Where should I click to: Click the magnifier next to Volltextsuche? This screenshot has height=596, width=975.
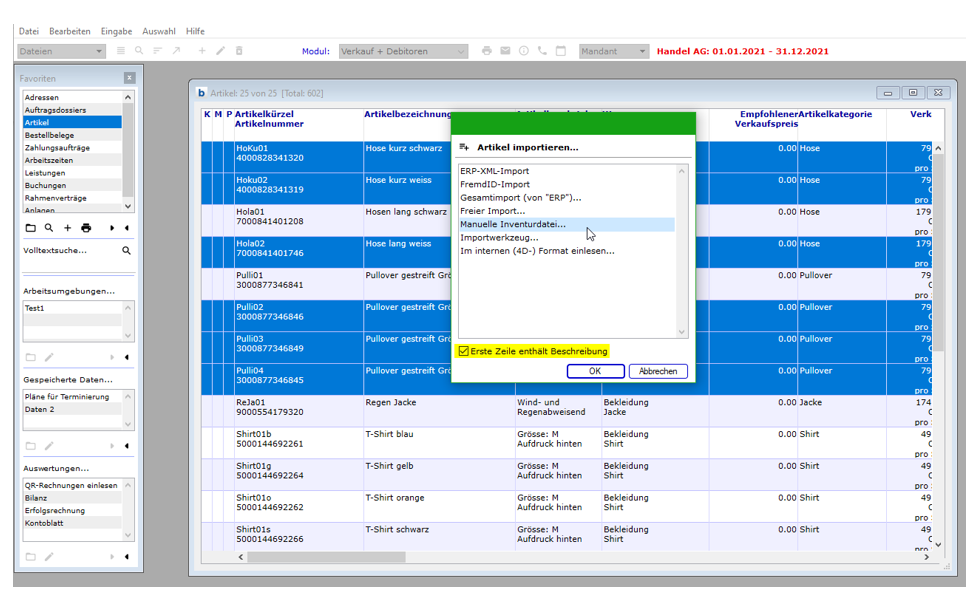point(126,251)
